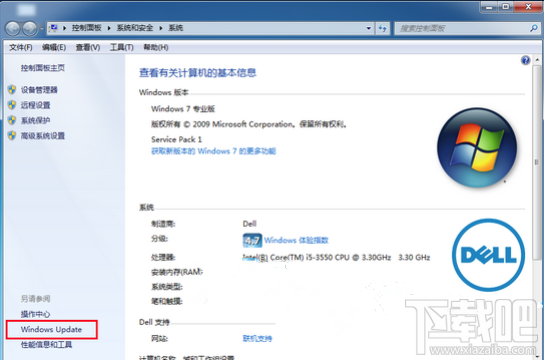Screen dimensions: 545x360
Task: Select 系统 in the address breadcrumb
Action: [176, 28]
